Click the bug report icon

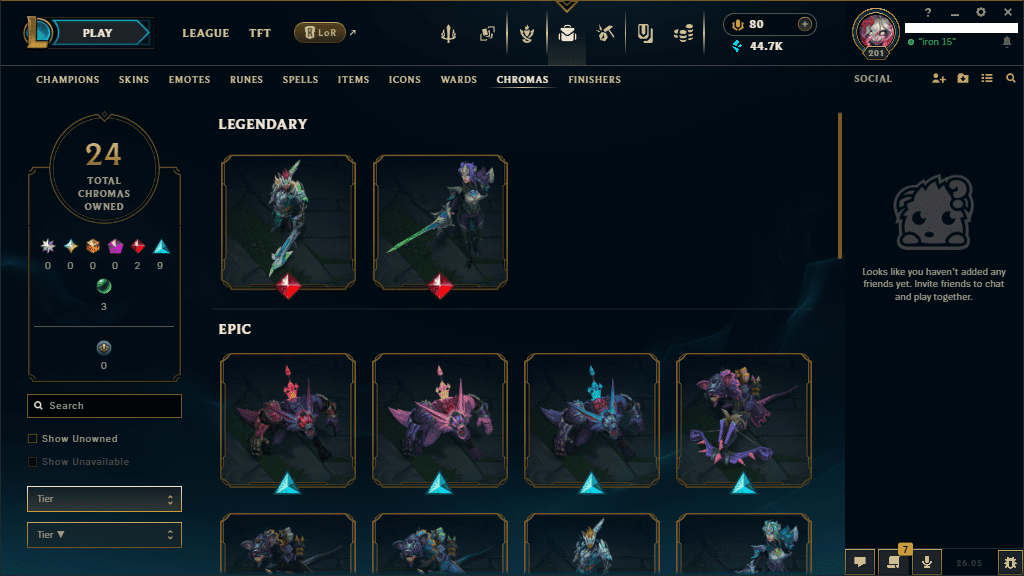1010,562
